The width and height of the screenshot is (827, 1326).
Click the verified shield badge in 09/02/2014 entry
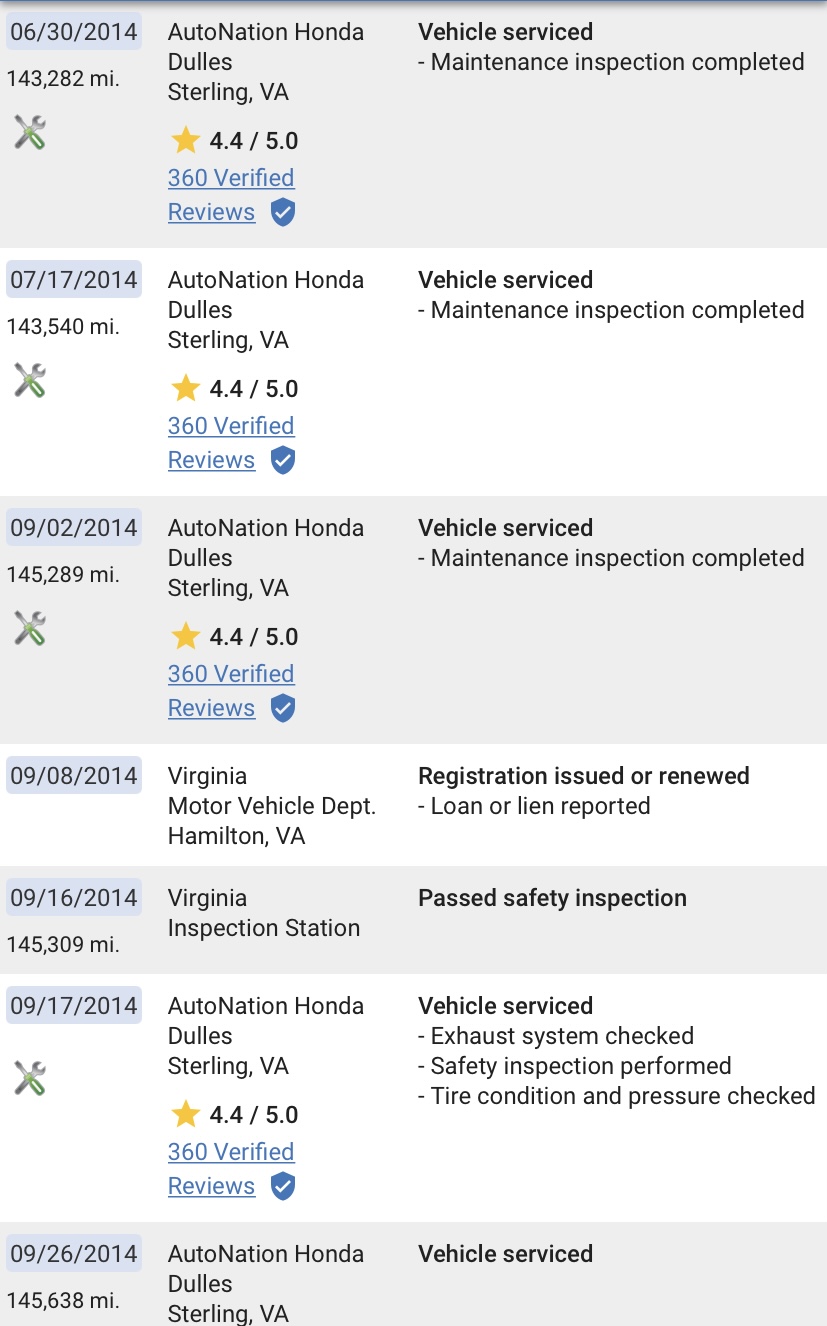(283, 709)
